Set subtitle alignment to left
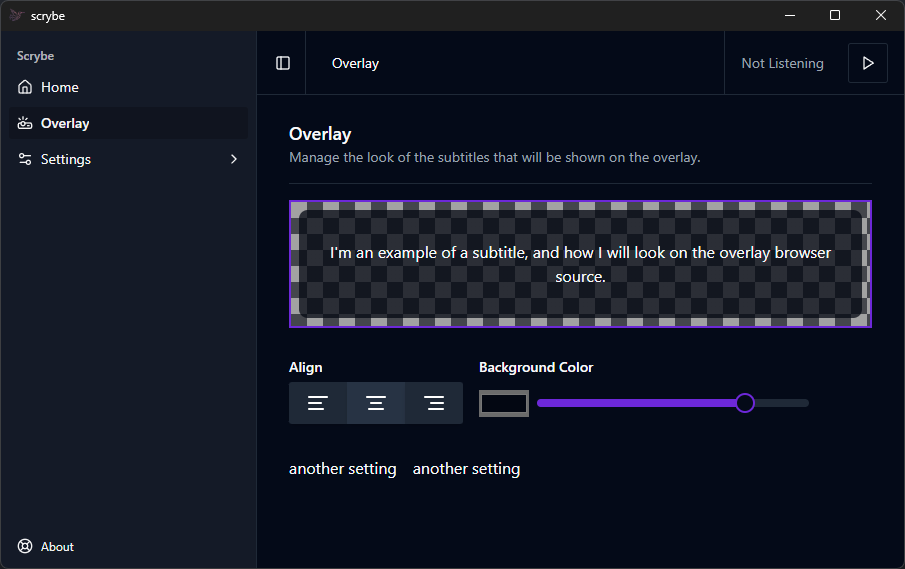Screen dimensions: 905x569 318,403
